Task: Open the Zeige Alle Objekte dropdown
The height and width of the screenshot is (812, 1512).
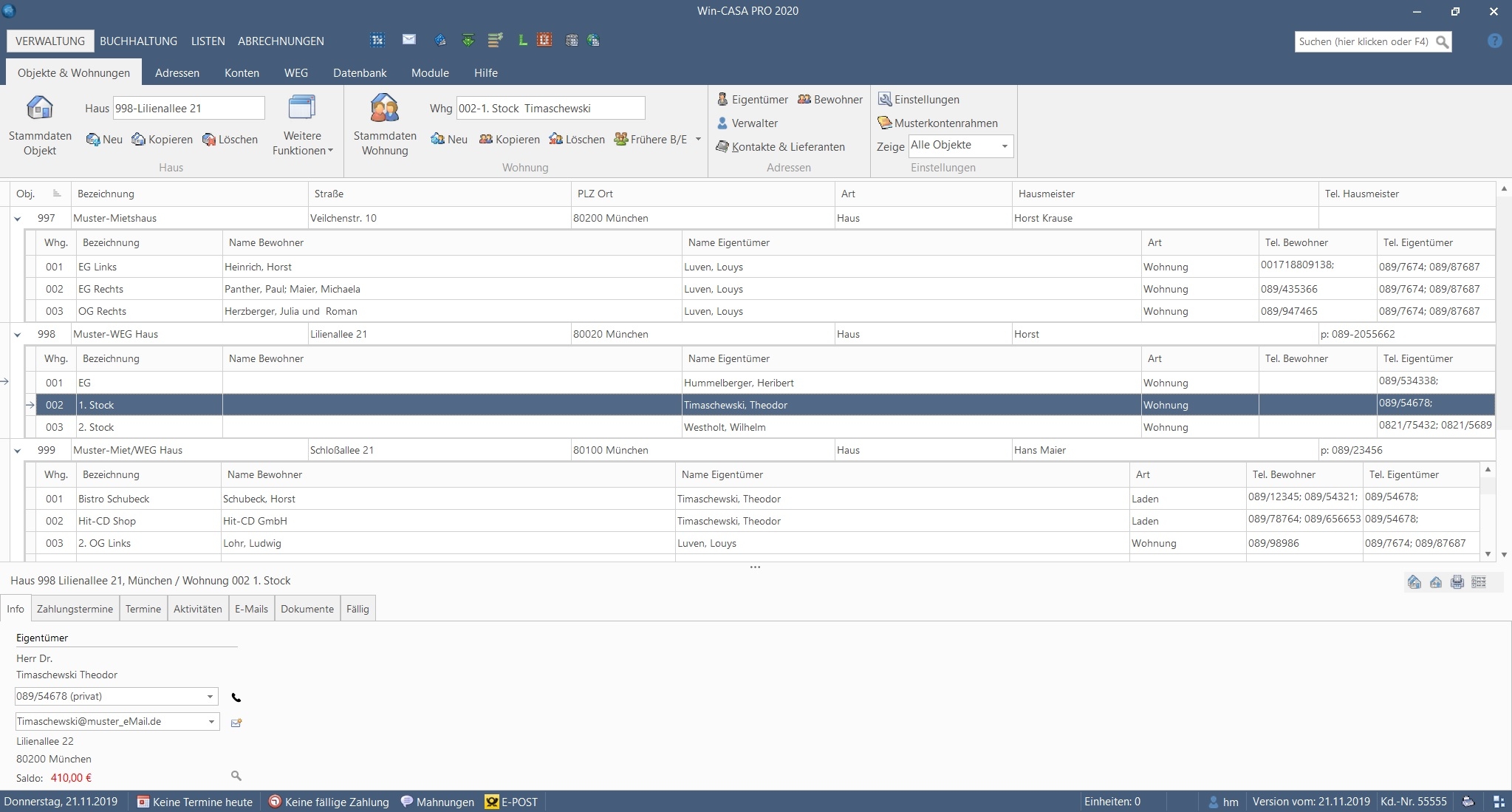Action: click(1004, 146)
